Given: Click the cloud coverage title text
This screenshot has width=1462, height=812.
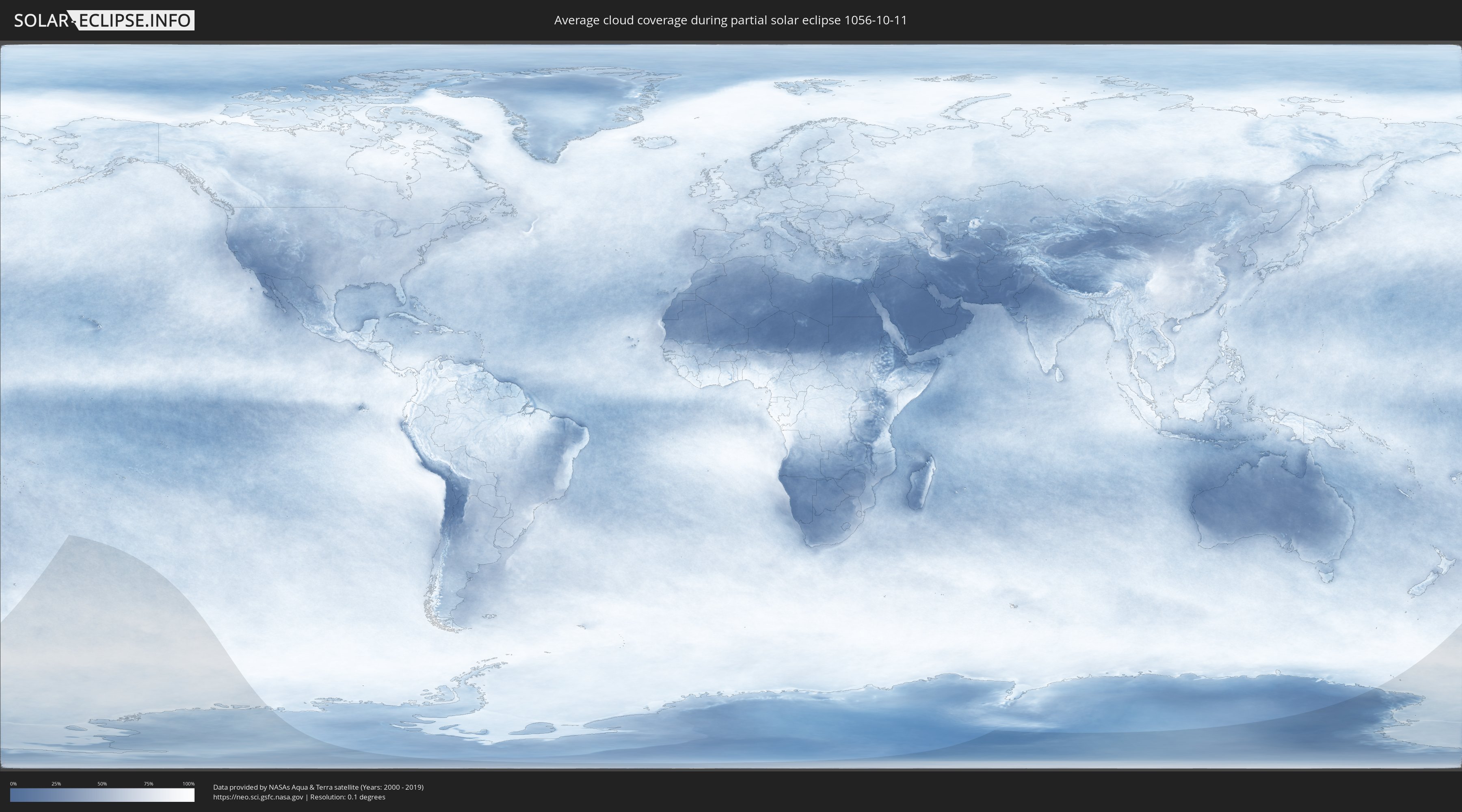Looking at the screenshot, I should (730, 20).
